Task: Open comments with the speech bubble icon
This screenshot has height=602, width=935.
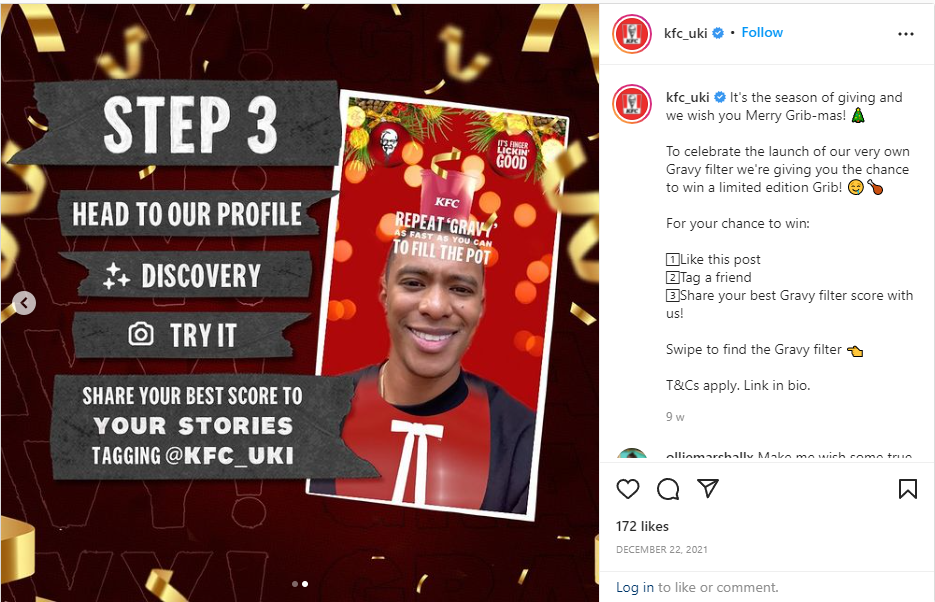Action: pos(668,489)
